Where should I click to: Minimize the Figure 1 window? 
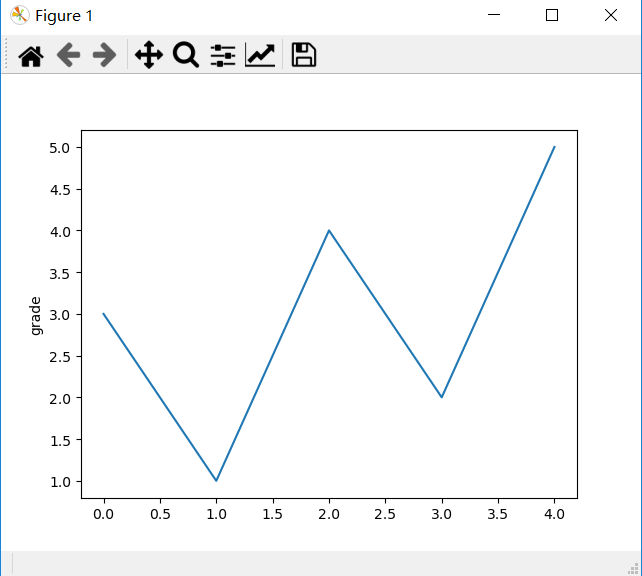pos(494,15)
